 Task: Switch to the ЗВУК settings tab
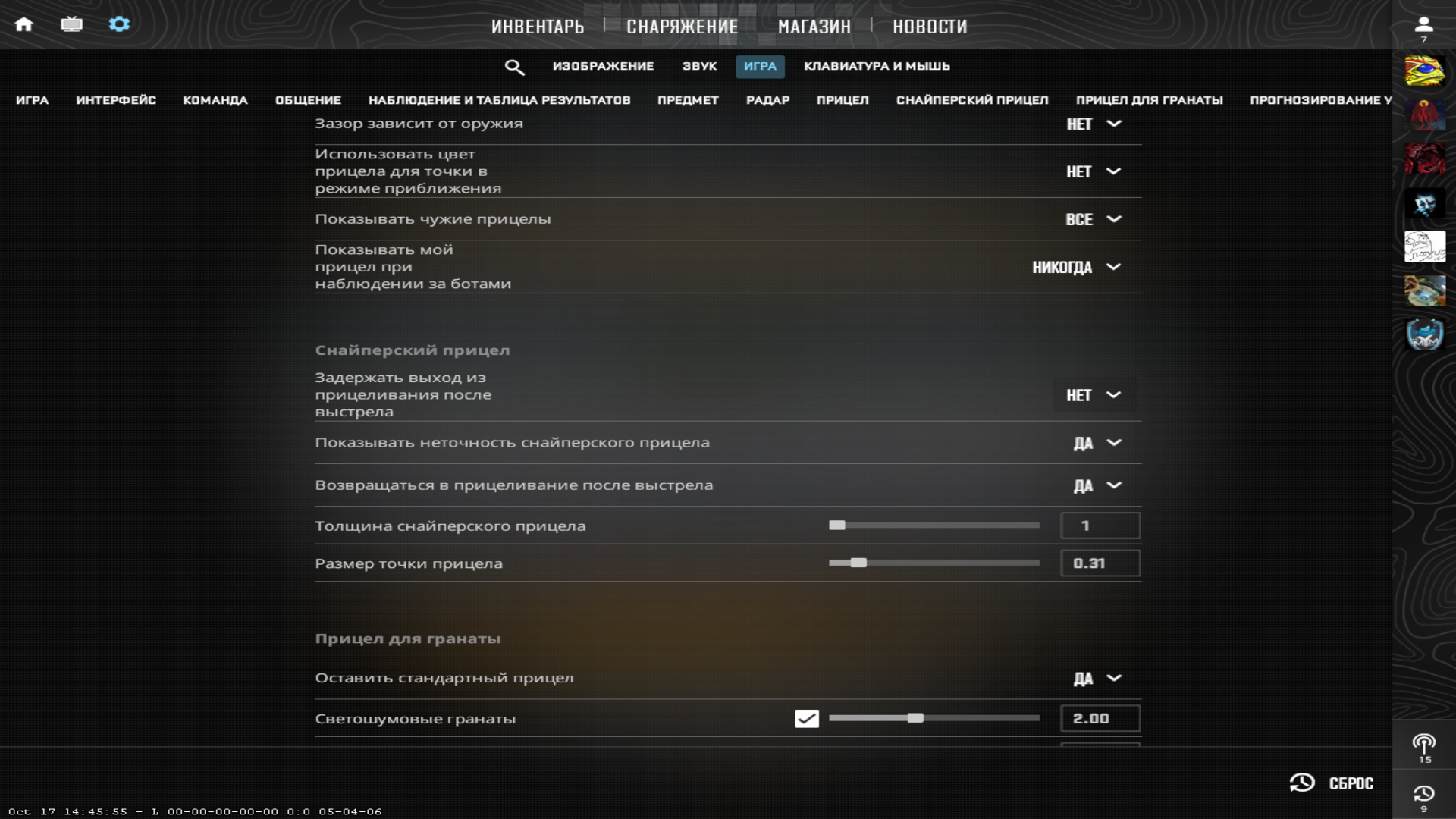698,66
